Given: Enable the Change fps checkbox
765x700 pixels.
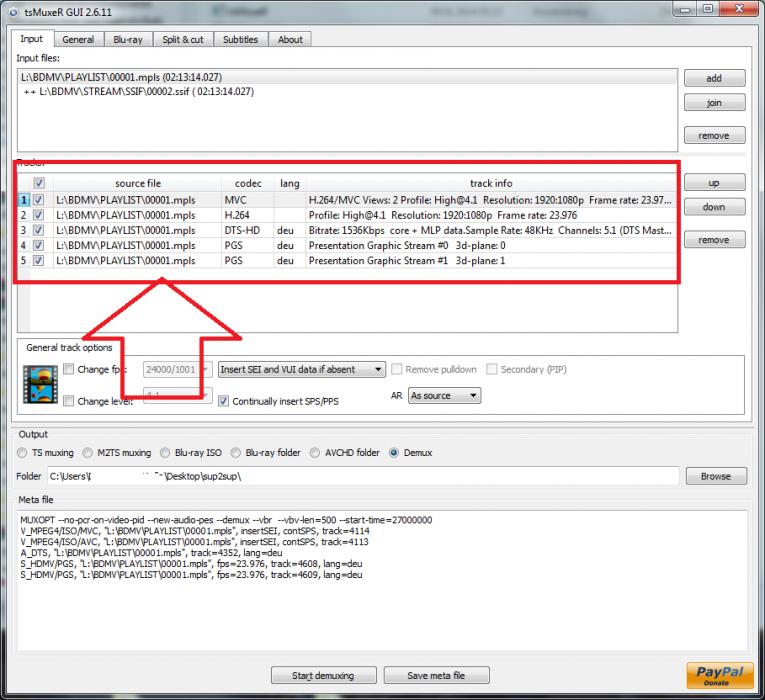Looking at the screenshot, I should (69, 369).
